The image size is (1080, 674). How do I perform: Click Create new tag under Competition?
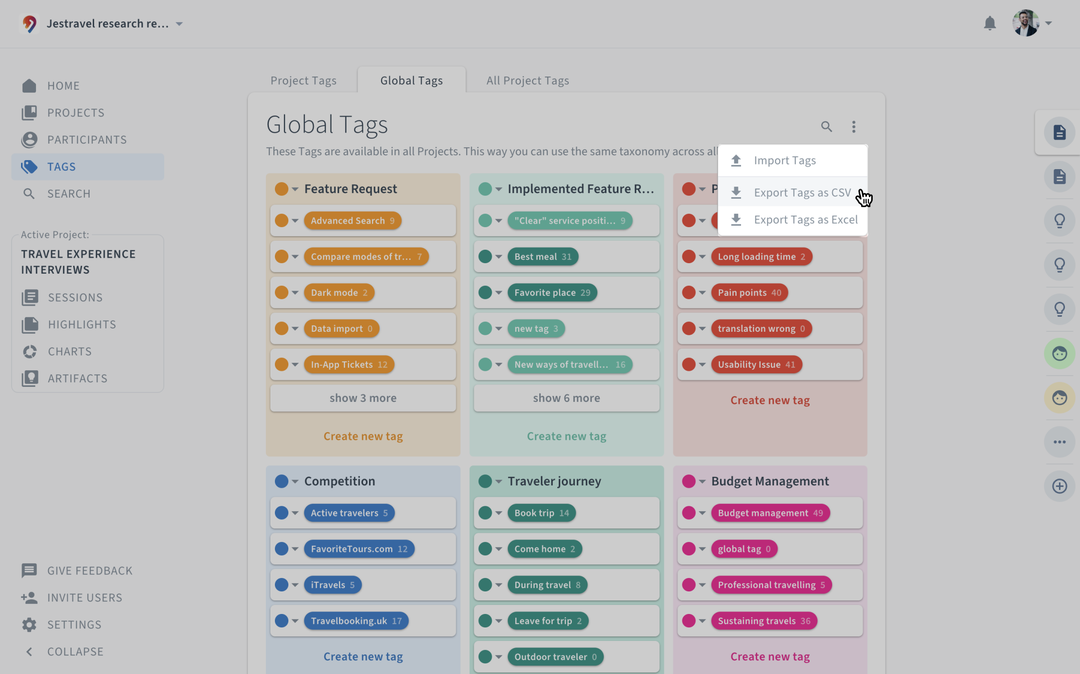(x=363, y=657)
